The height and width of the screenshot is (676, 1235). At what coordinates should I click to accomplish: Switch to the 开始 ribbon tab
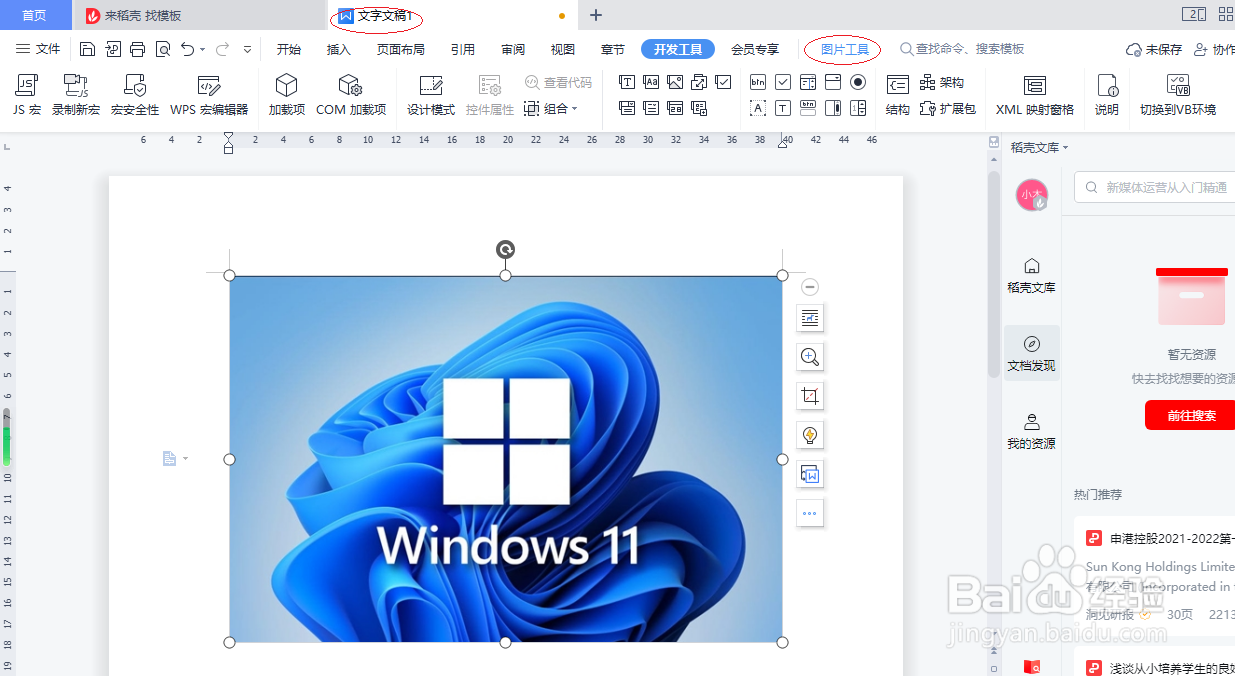(x=289, y=49)
